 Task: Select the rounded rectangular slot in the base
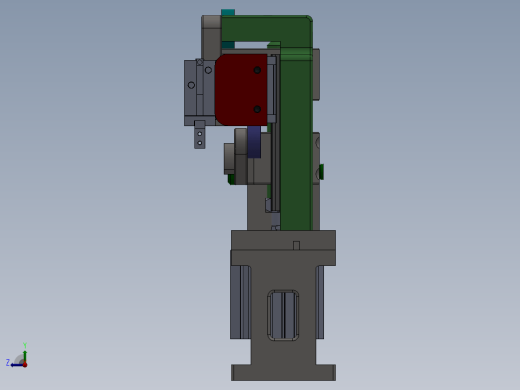[x=283, y=315]
